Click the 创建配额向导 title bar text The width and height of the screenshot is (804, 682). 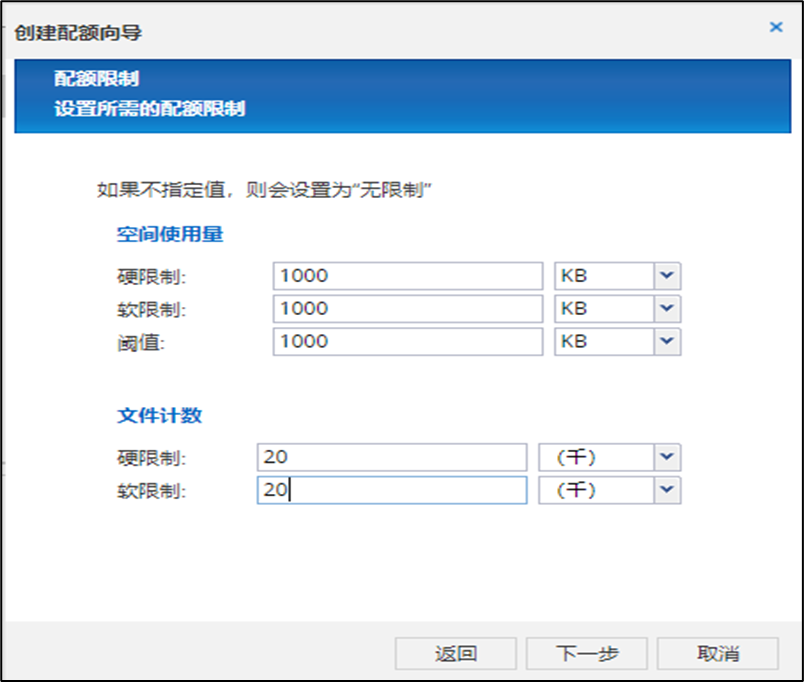pos(78,33)
